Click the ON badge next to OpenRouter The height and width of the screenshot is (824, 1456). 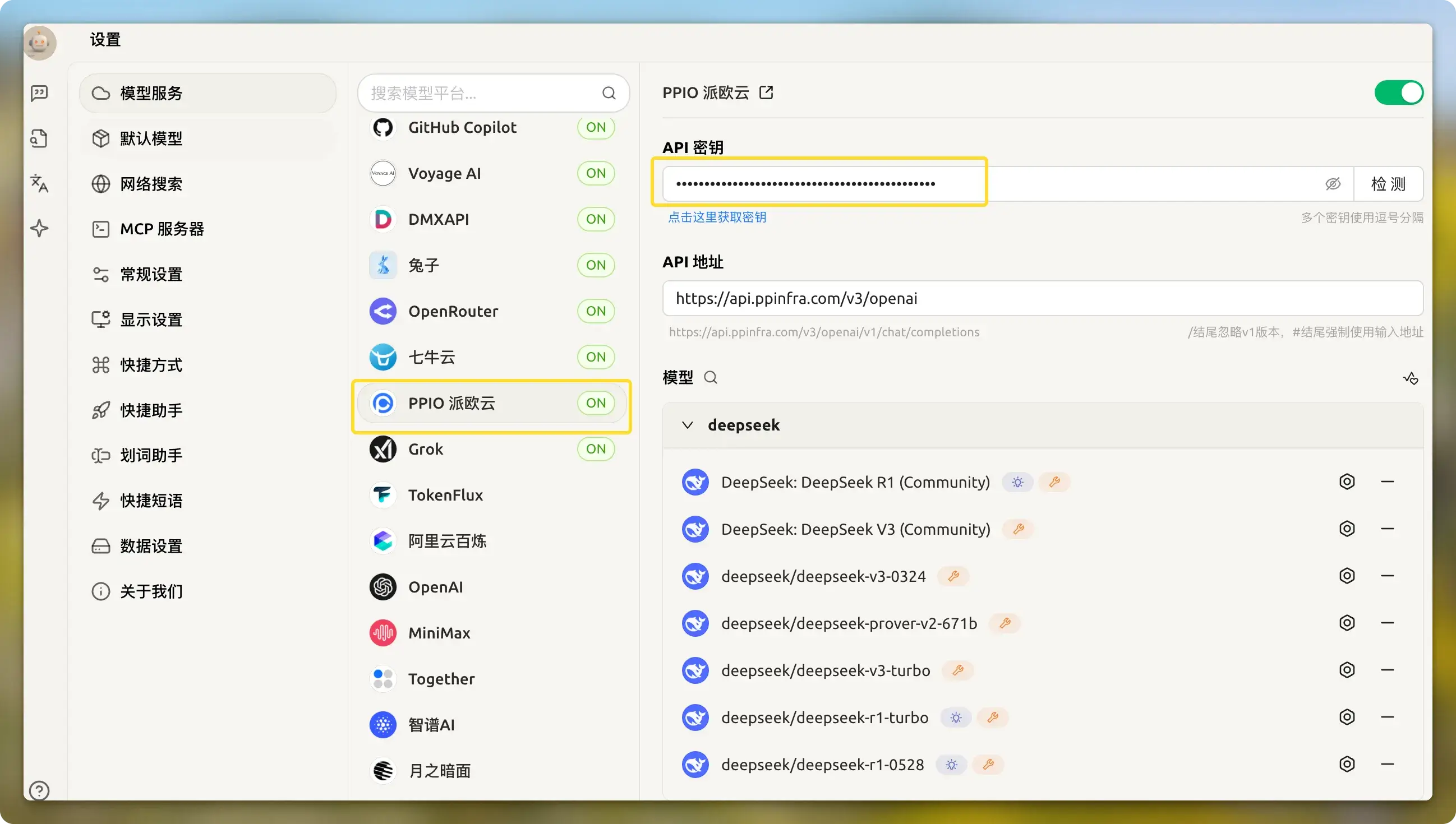tap(596, 311)
